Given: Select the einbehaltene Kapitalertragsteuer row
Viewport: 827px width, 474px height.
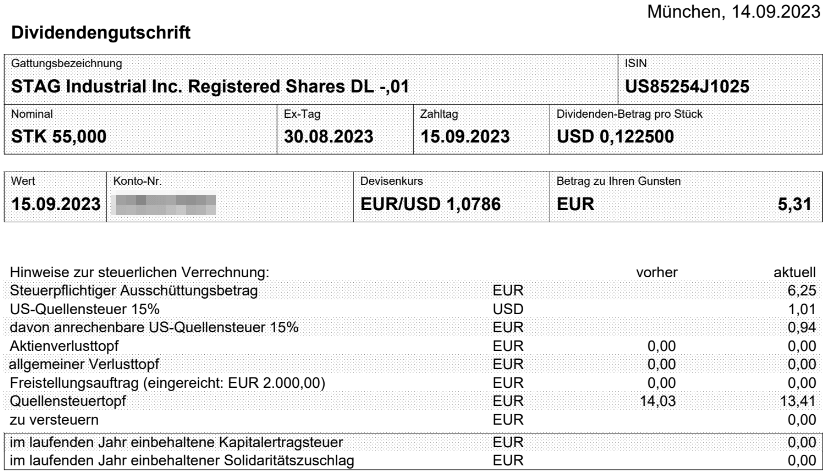Looking at the screenshot, I should coord(413,442).
